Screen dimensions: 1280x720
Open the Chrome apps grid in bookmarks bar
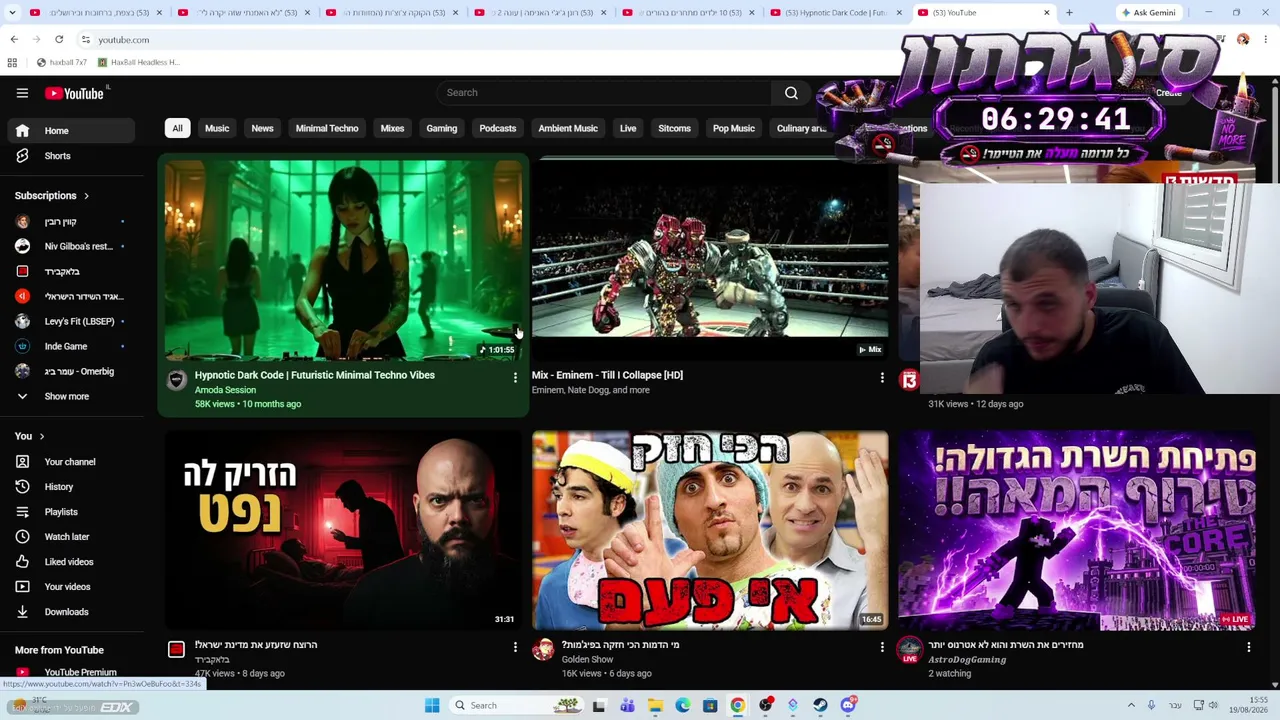12,62
